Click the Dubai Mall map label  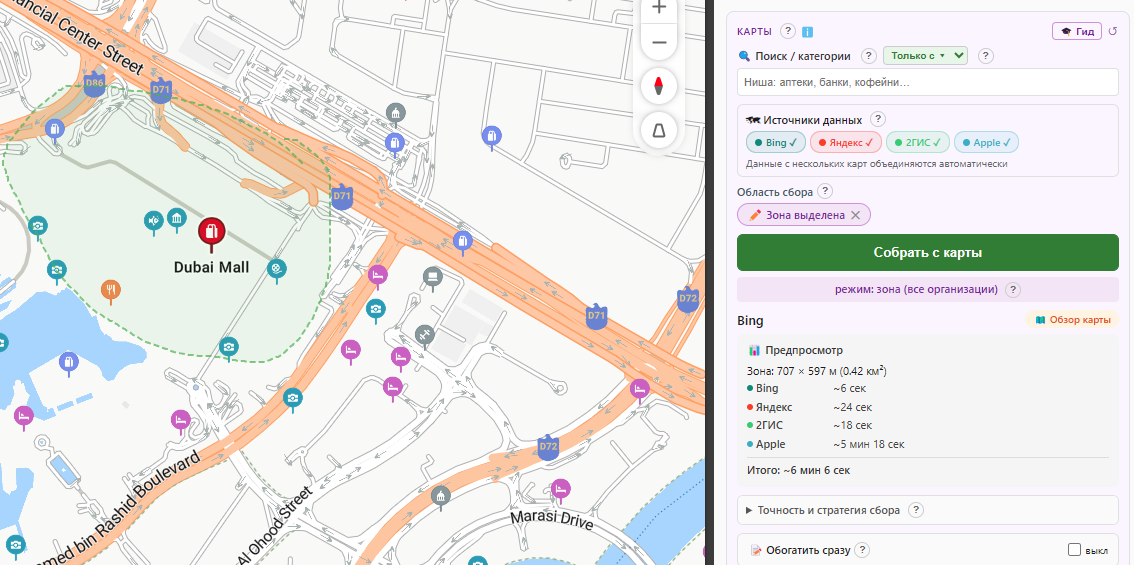pyautogui.click(x=211, y=267)
